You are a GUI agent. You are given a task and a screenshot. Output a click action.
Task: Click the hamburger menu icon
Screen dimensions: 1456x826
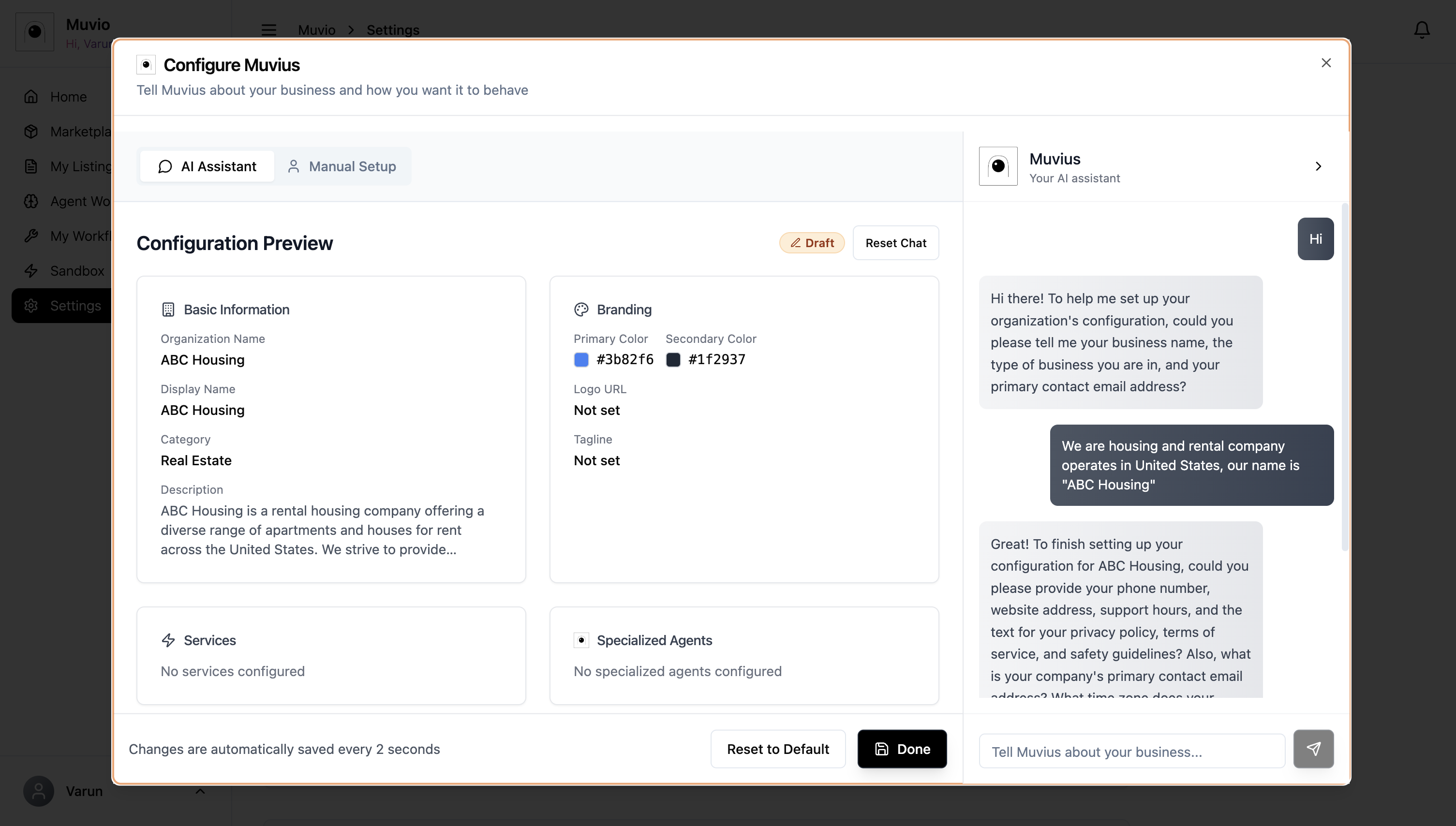point(268,29)
